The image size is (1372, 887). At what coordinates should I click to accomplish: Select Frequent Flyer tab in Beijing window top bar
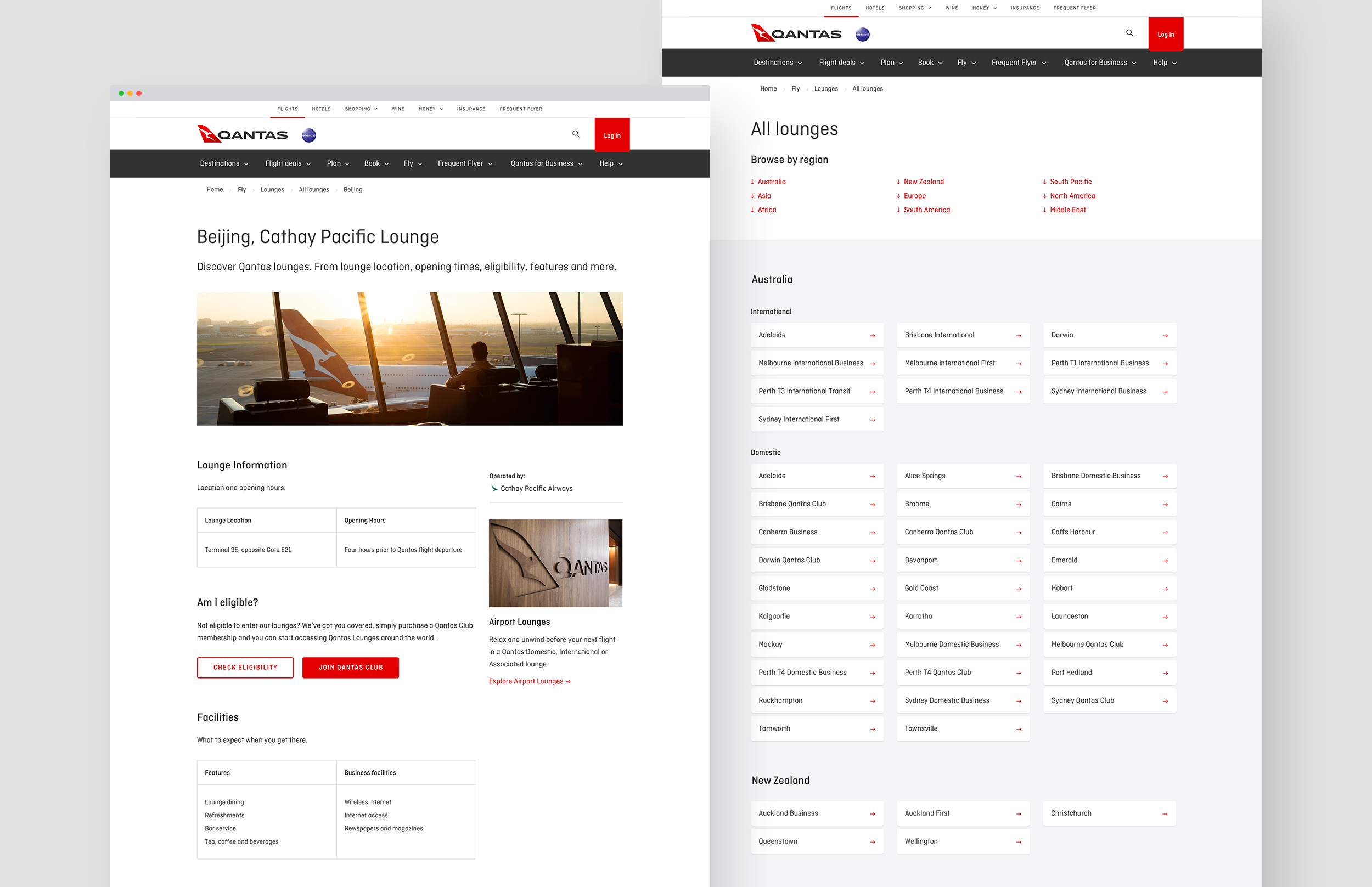pyautogui.click(x=521, y=109)
